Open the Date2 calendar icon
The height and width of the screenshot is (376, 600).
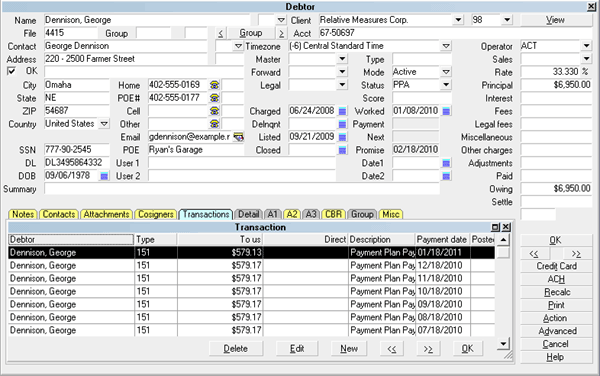point(446,176)
